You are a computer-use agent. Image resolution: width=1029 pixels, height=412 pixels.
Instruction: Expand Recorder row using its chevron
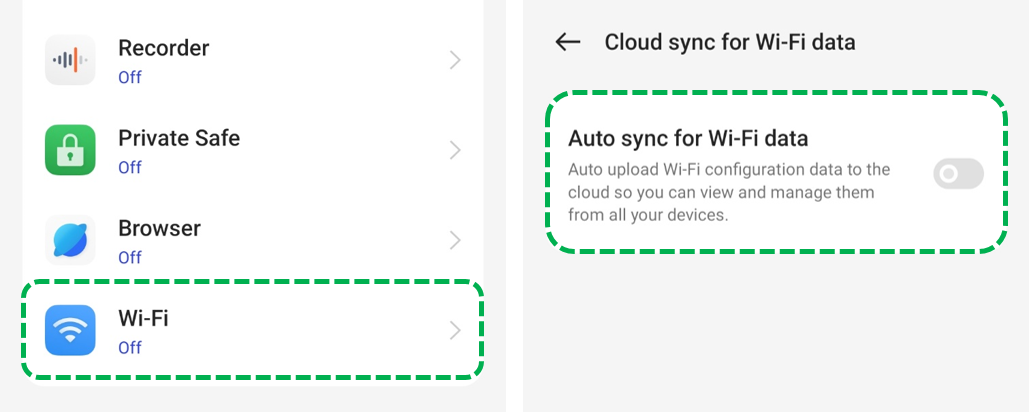point(455,60)
